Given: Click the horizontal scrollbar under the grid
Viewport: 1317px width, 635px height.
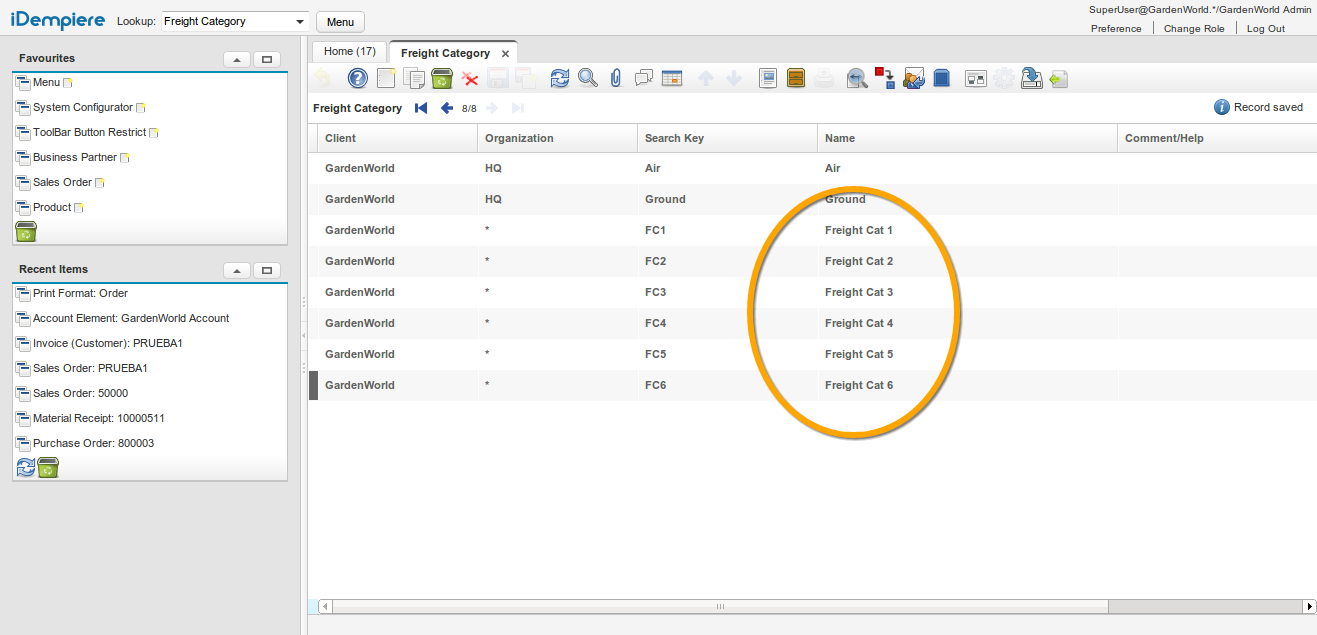Looking at the screenshot, I should point(719,607).
